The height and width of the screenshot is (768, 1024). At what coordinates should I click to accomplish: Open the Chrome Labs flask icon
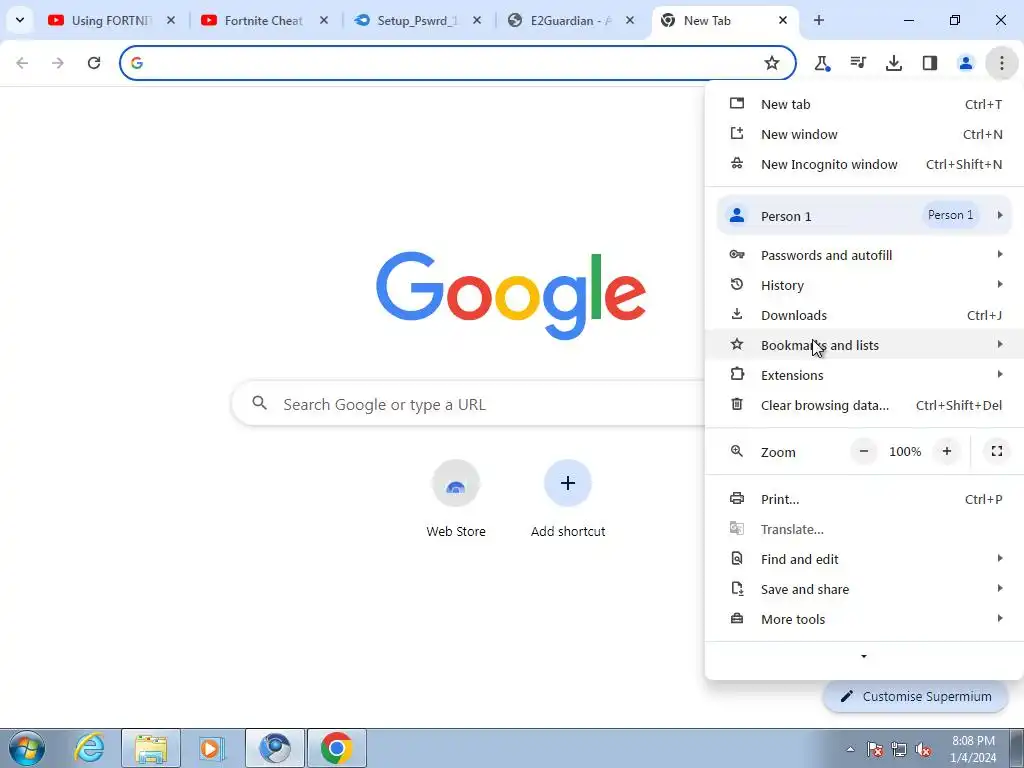[822, 63]
